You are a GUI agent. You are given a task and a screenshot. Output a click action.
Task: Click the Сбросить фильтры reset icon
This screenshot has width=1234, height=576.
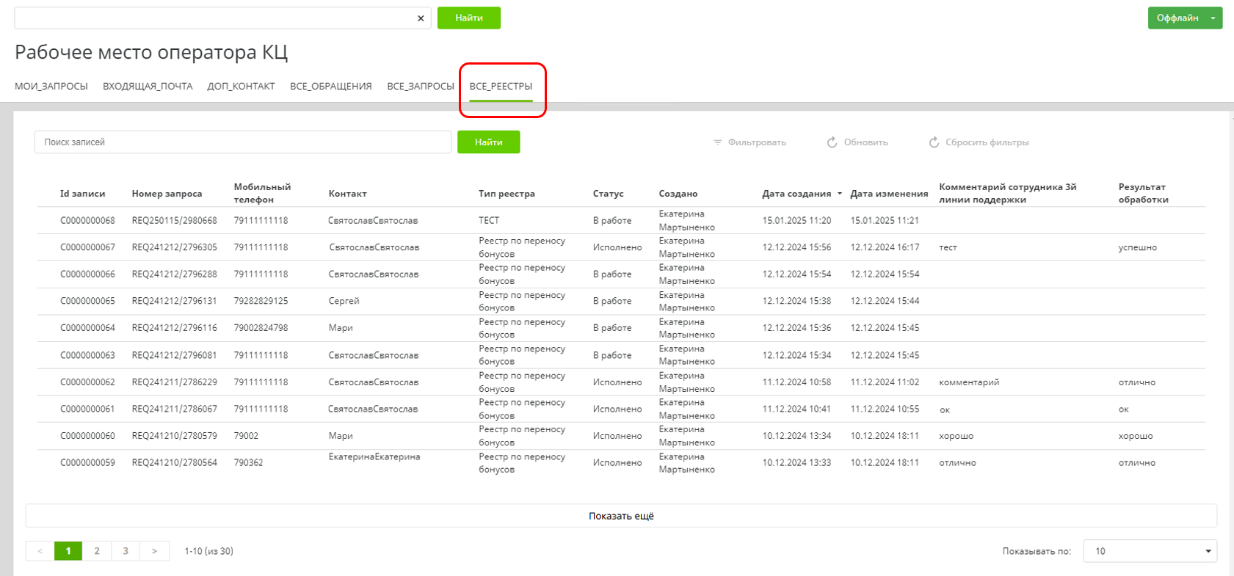(934, 143)
